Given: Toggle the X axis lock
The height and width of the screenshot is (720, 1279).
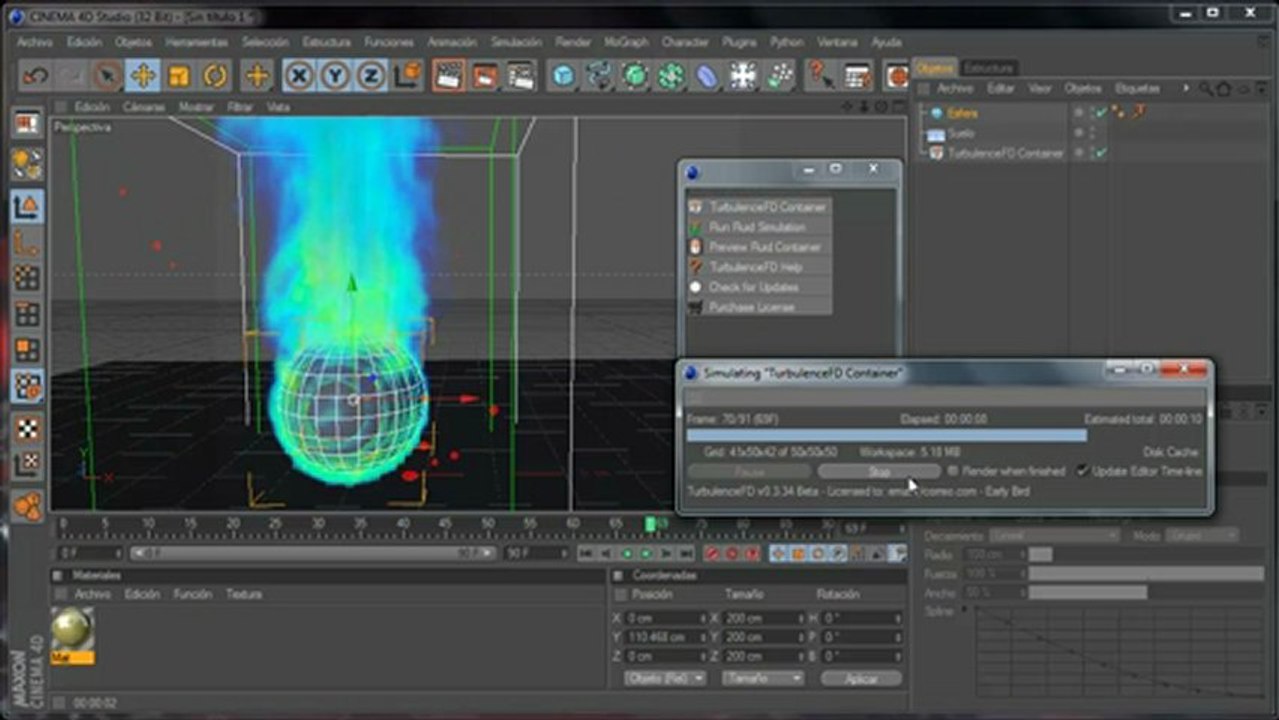Looking at the screenshot, I should click(x=298, y=76).
